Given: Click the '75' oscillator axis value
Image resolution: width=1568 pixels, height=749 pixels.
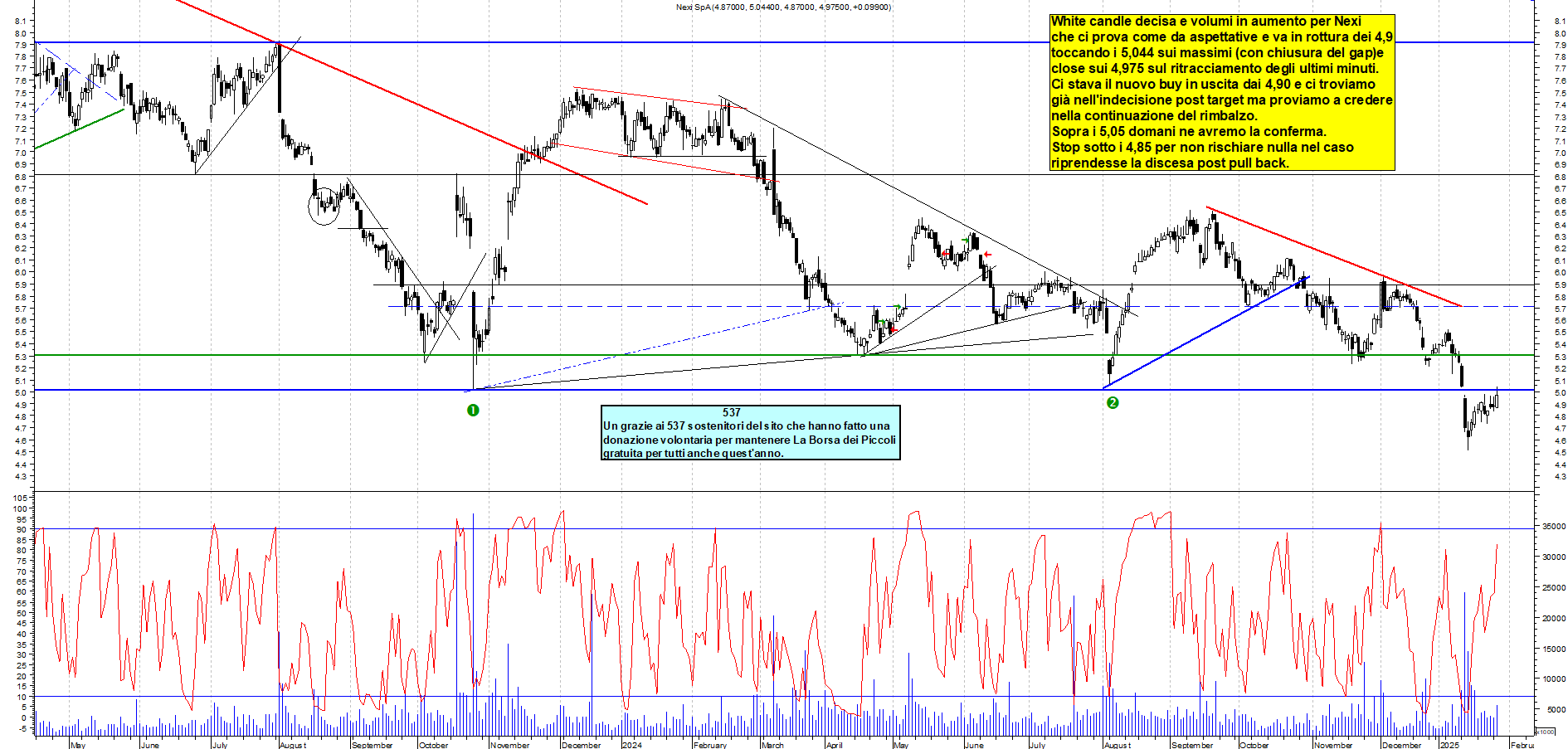Looking at the screenshot, I should tap(22, 561).
